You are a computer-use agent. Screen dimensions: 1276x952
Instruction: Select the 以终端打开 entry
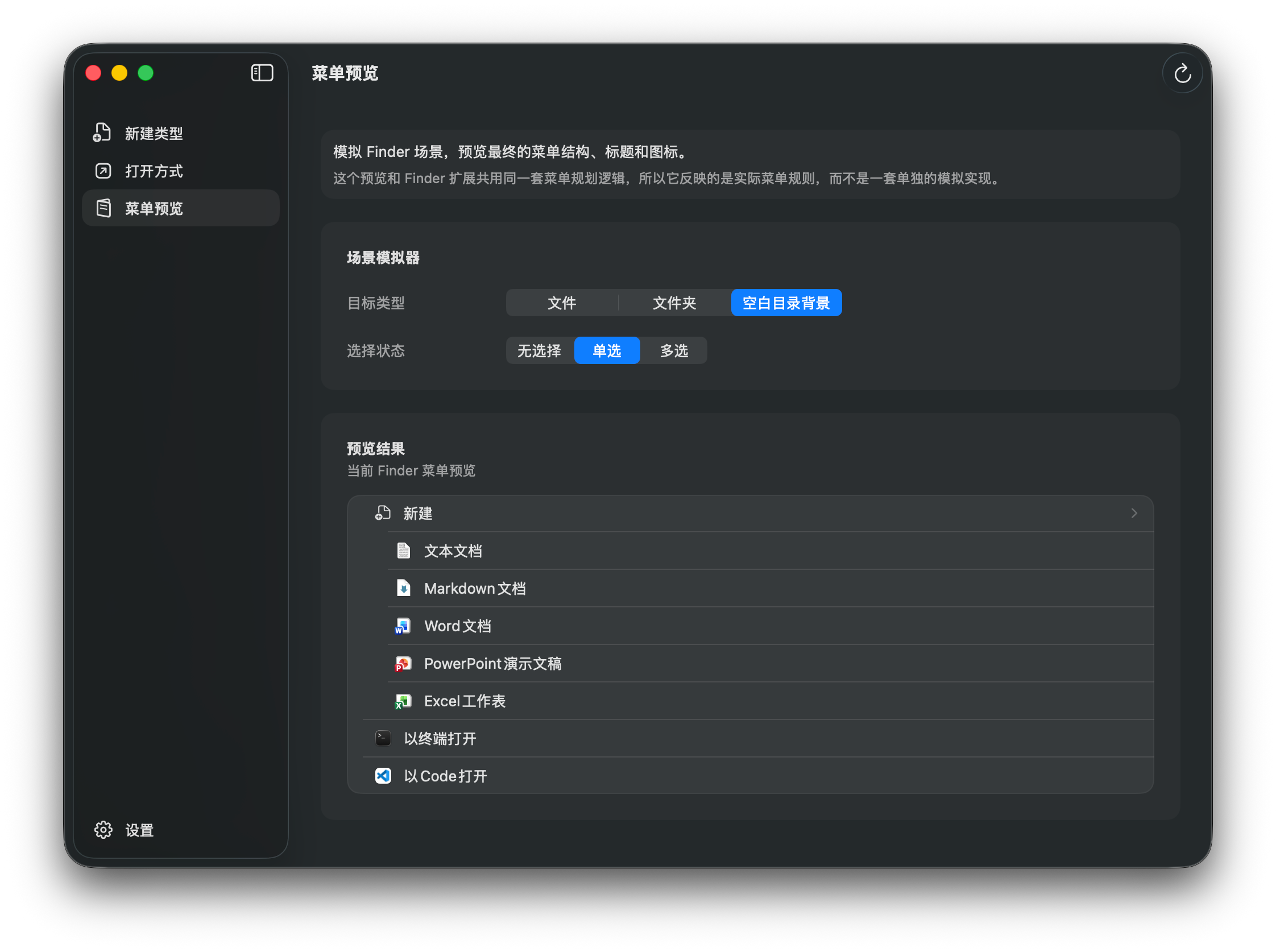(758, 739)
